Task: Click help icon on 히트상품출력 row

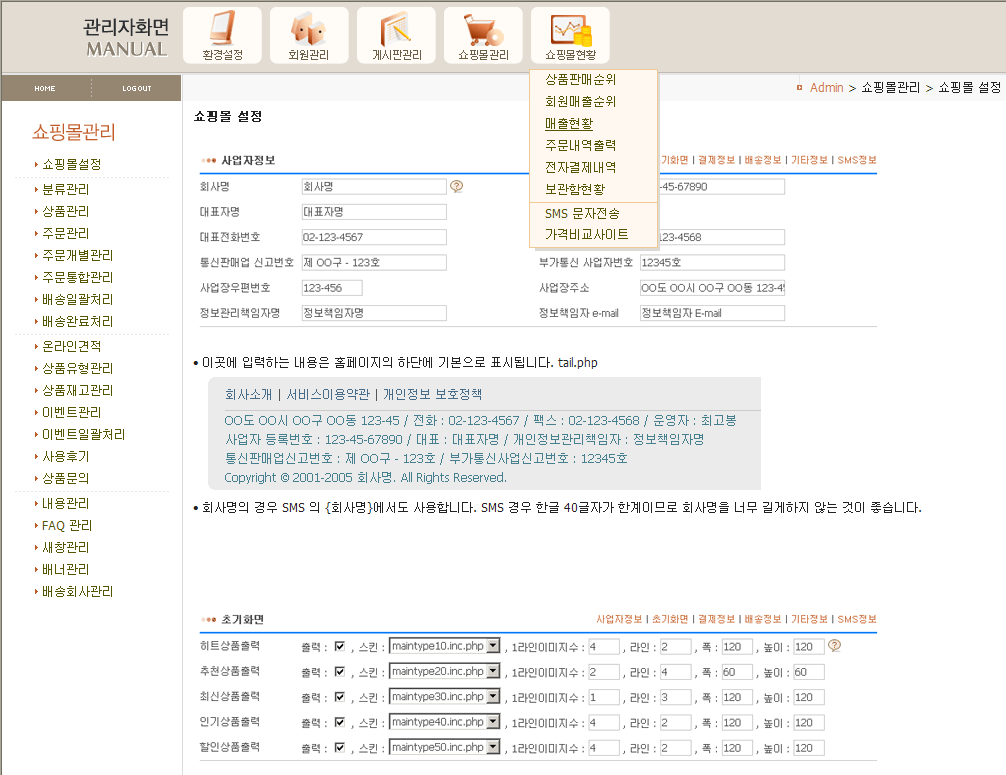Action: pos(835,646)
